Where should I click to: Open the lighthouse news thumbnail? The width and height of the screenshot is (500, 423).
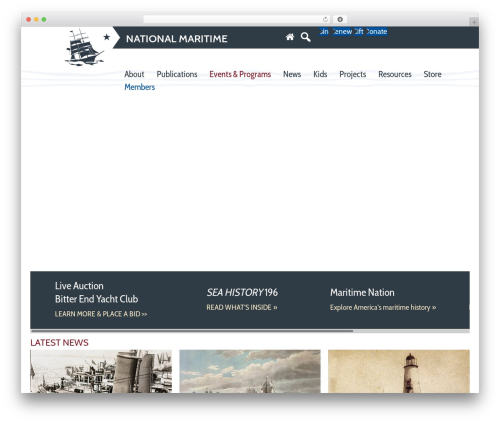[x=399, y=371]
